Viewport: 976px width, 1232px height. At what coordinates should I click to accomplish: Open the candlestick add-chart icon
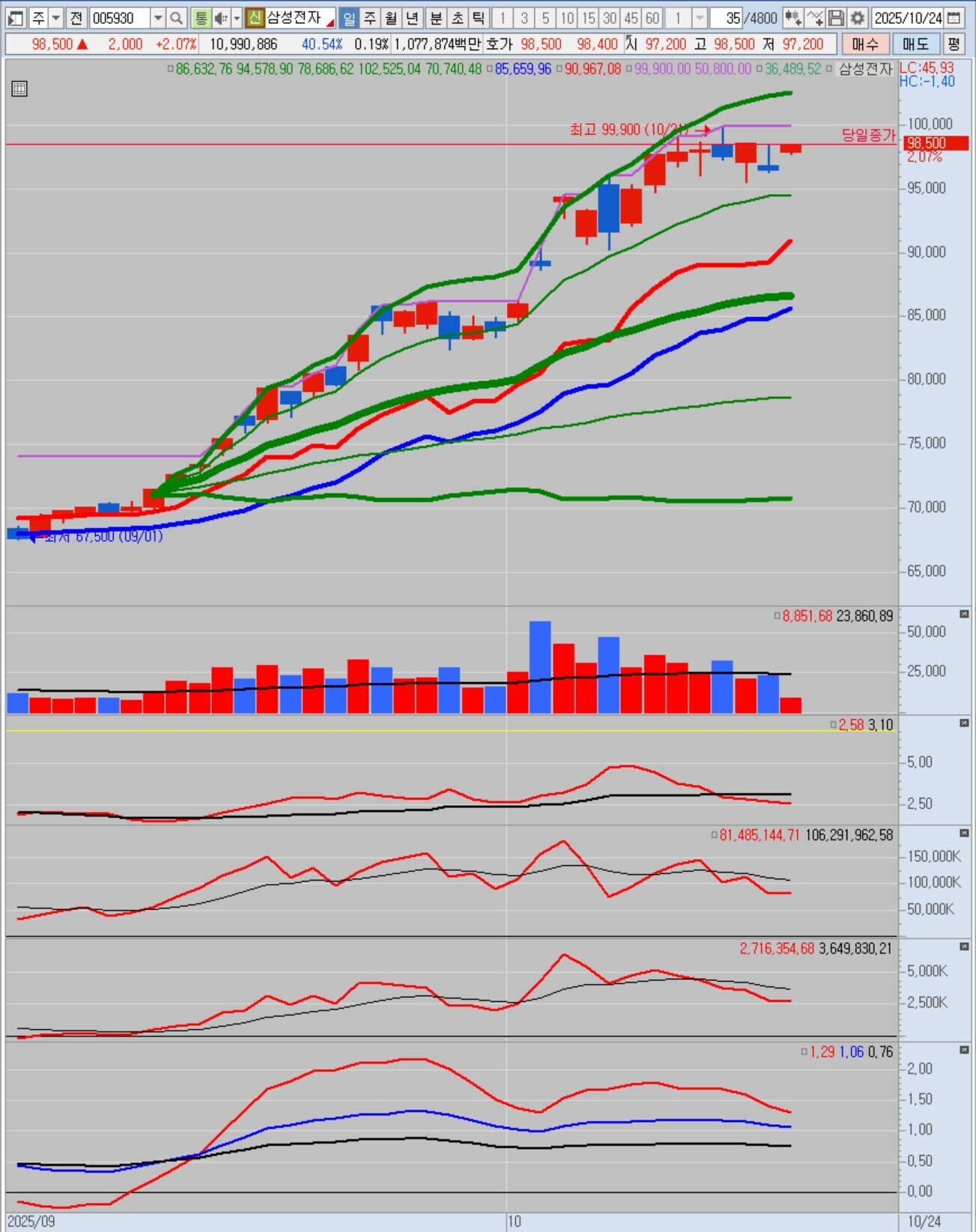[x=793, y=18]
